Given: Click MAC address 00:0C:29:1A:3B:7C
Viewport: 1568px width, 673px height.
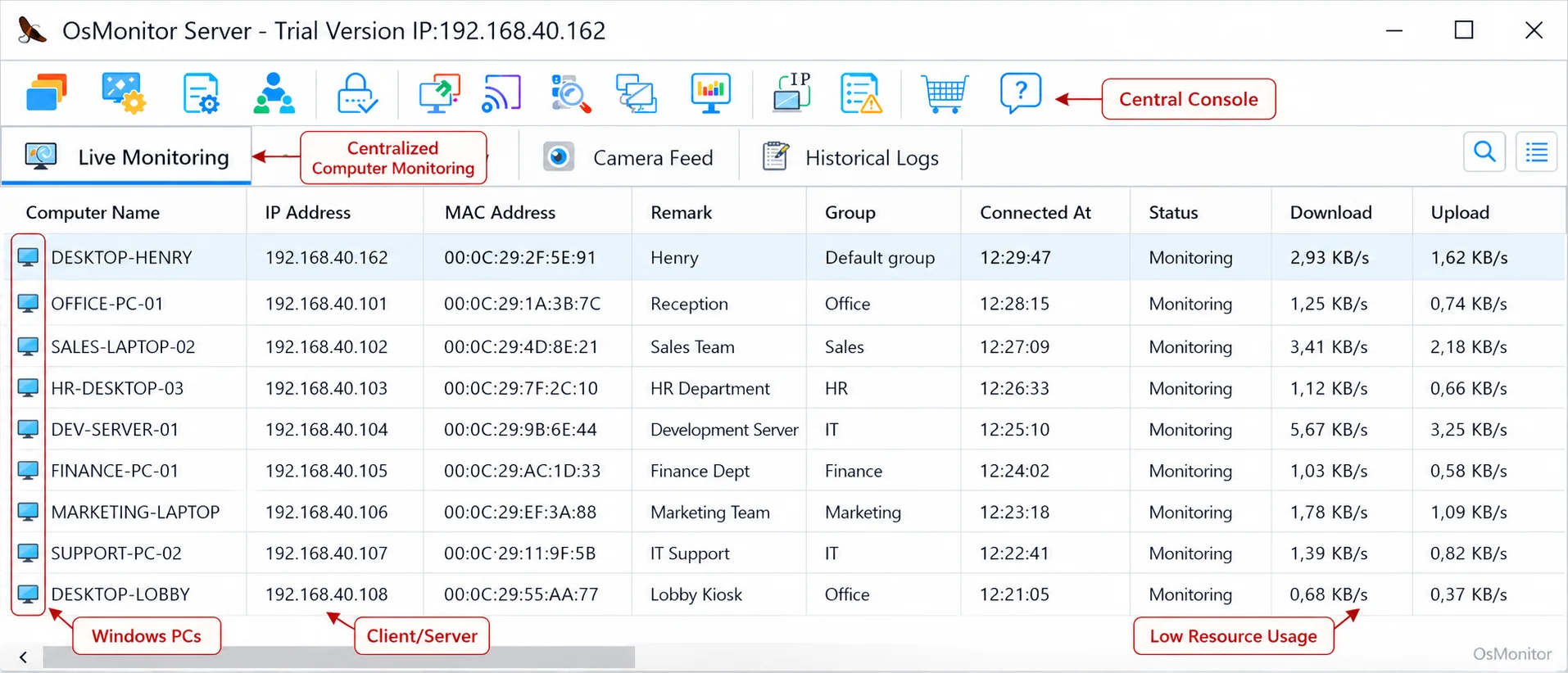Looking at the screenshot, I should (x=523, y=304).
